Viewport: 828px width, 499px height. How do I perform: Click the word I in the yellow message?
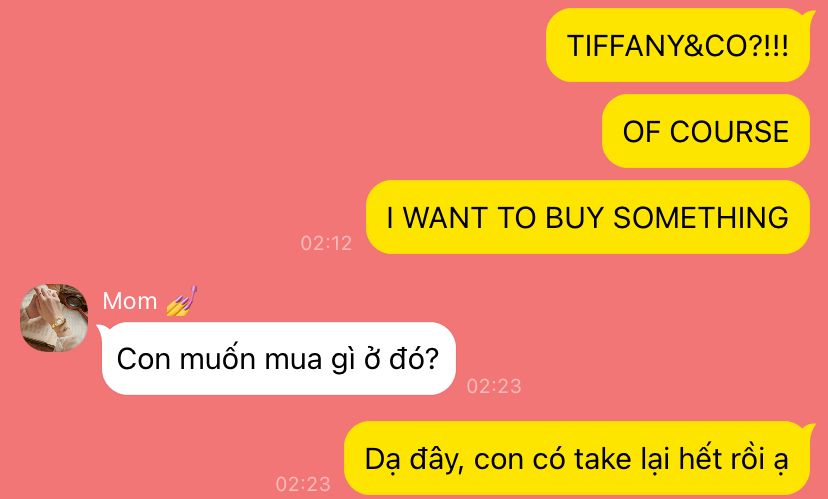pos(390,218)
